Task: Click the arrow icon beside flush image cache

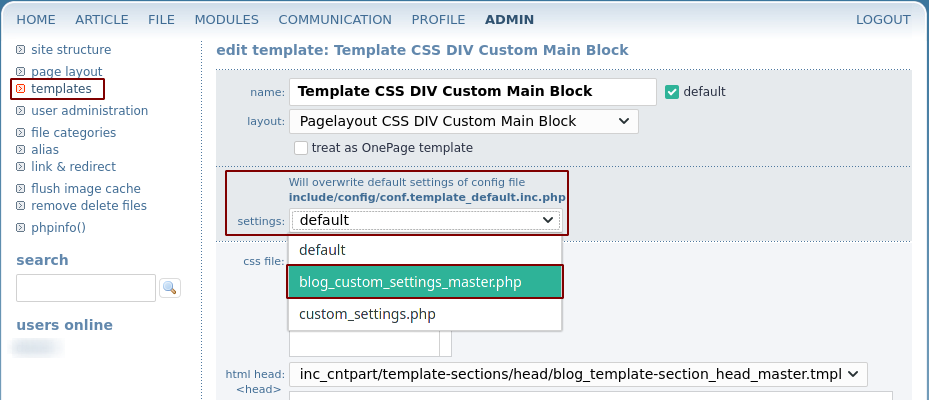Action: [21, 189]
